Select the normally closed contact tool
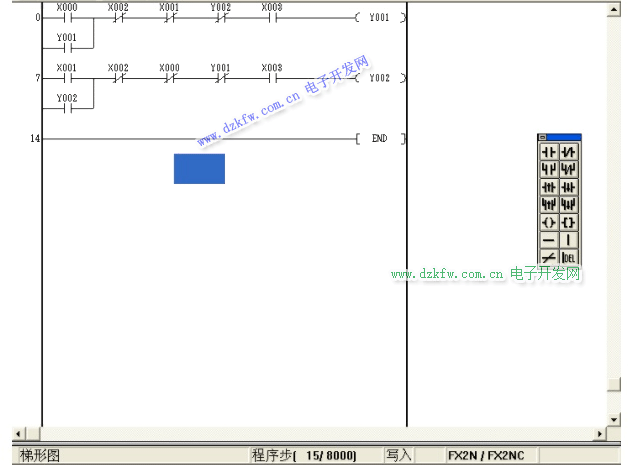The width and height of the screenshot is (628, 465). [569, 151]
